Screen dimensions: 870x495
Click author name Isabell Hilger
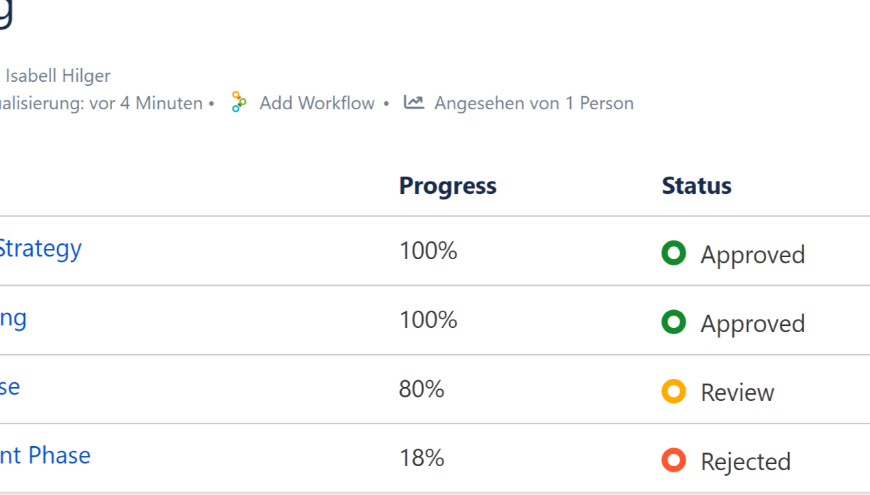(58, 76)
